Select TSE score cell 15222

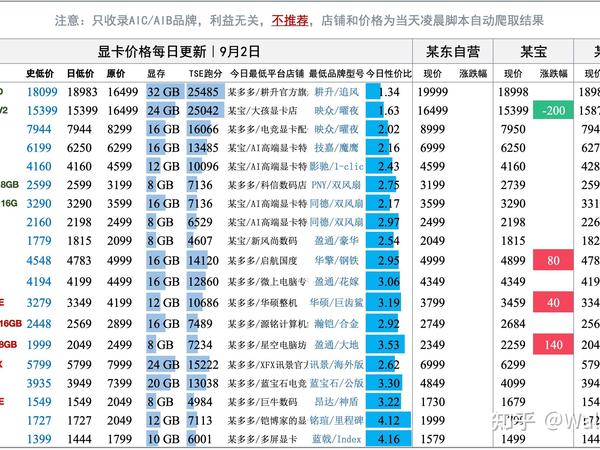203,365
